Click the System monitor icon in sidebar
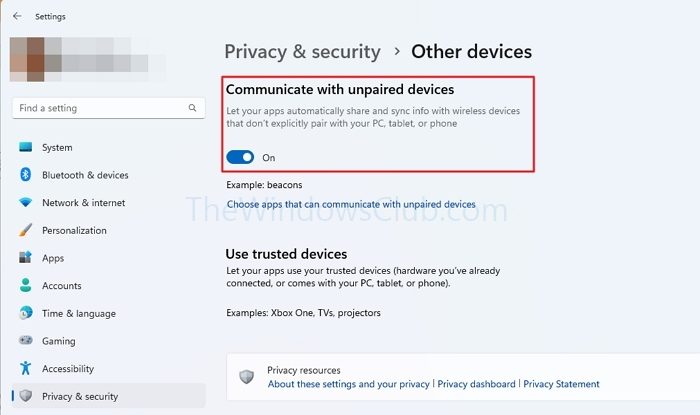The height and width of the screenshot is (415, 700). (25, 148)
